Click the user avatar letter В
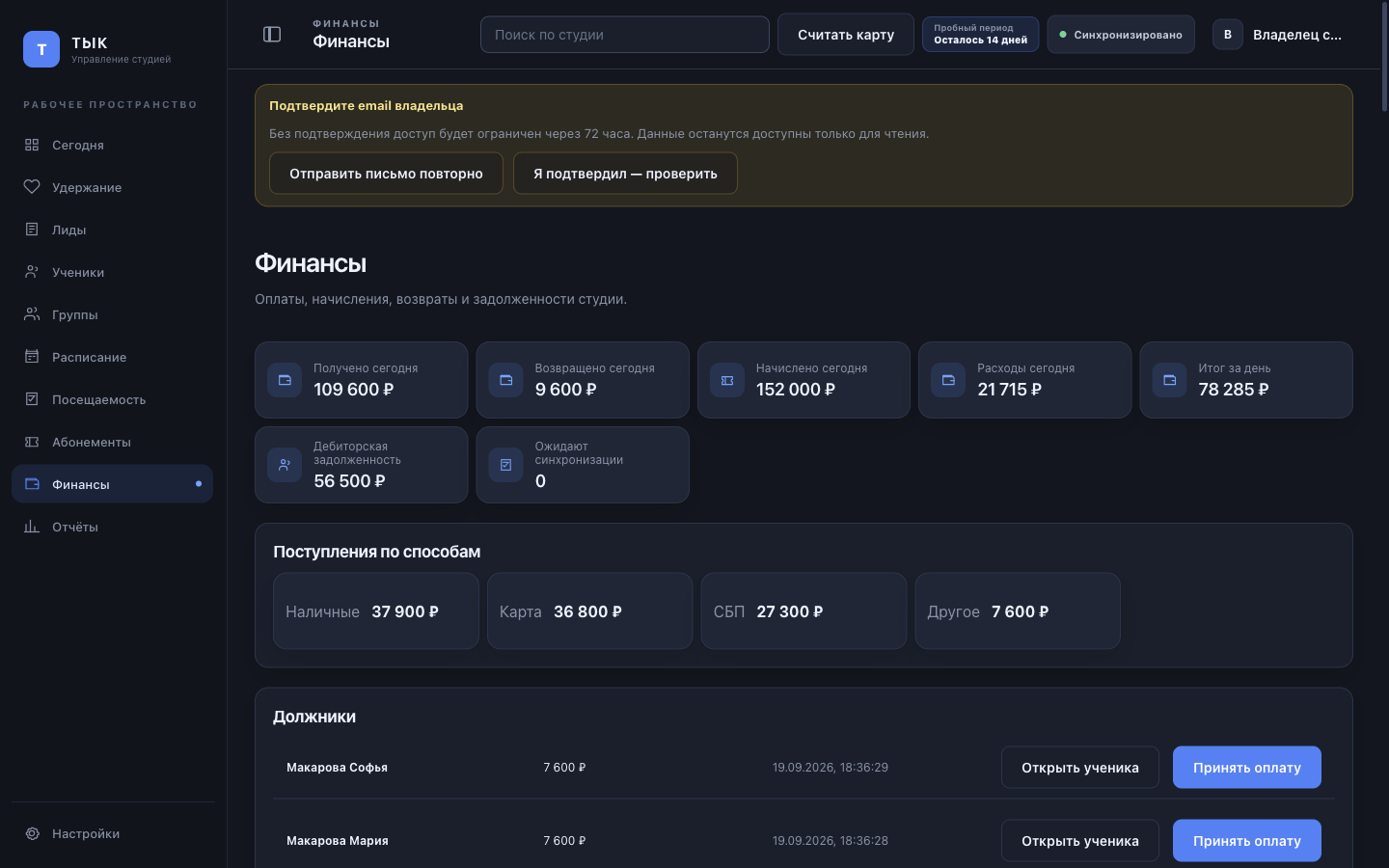Viewport: 1389px width, 868px height. (1228, 35)
